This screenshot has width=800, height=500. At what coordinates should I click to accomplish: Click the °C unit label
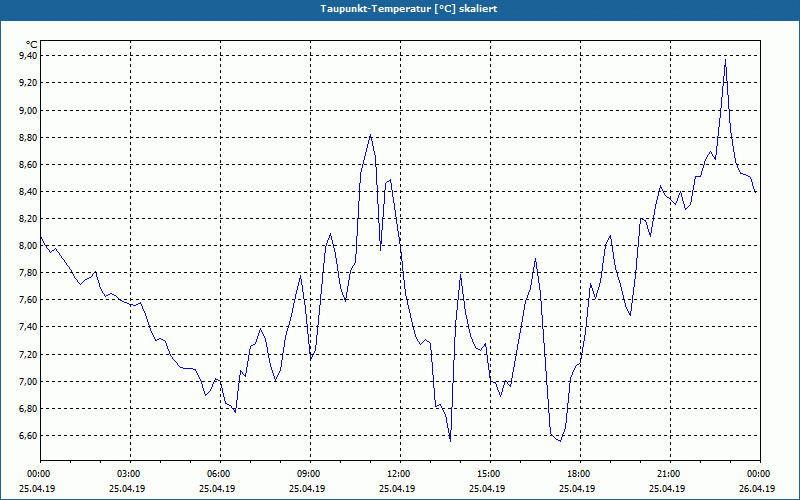click(32, 45)
